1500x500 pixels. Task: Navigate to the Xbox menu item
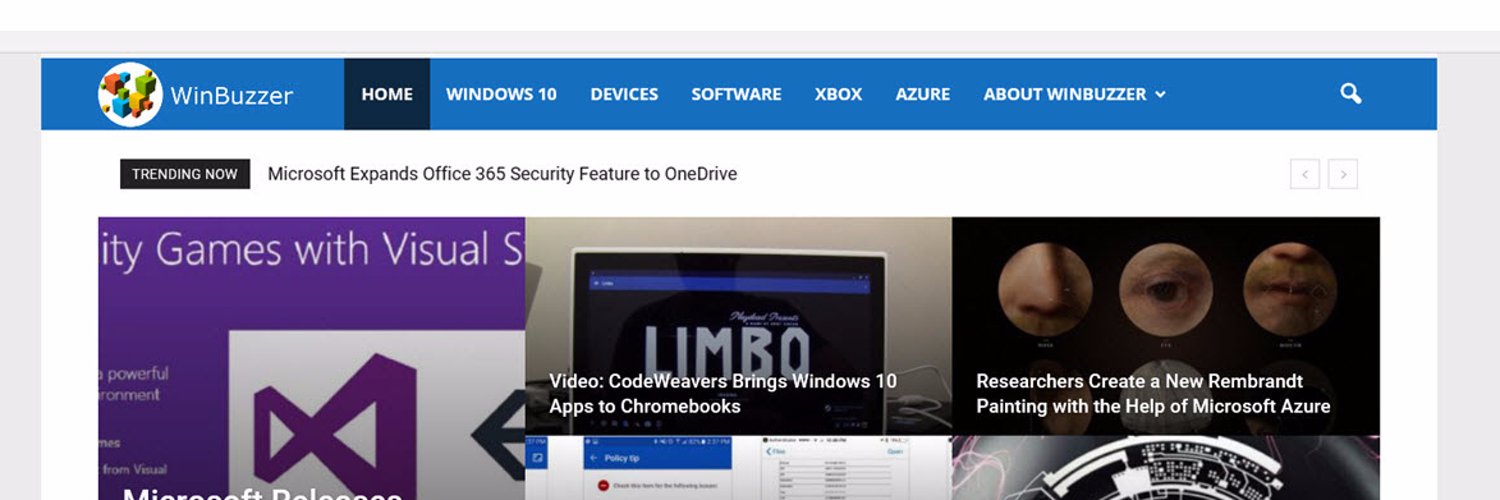pyautogui.click(x=838, y=94)
